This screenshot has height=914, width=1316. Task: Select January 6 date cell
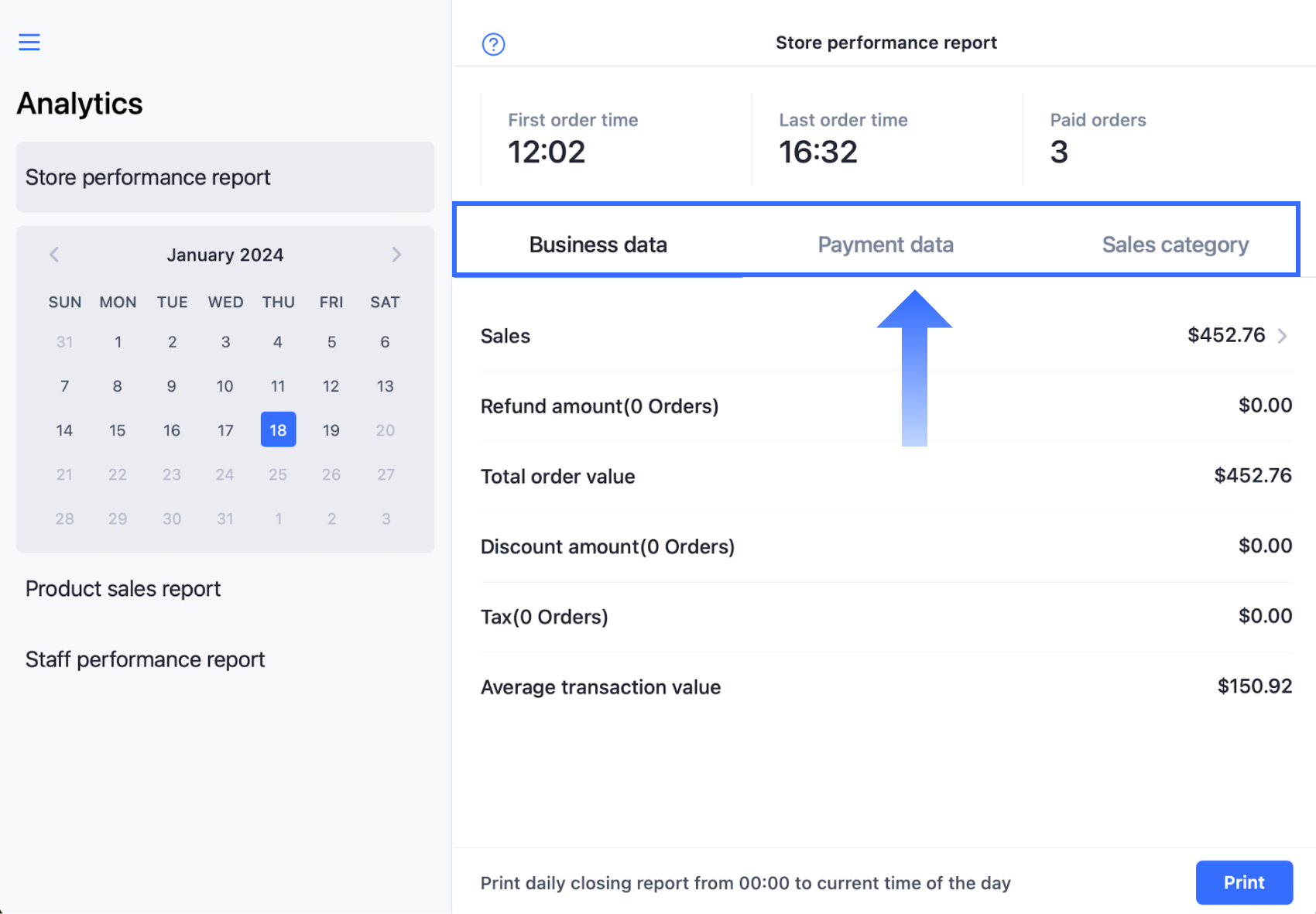[x=385, y=342]
